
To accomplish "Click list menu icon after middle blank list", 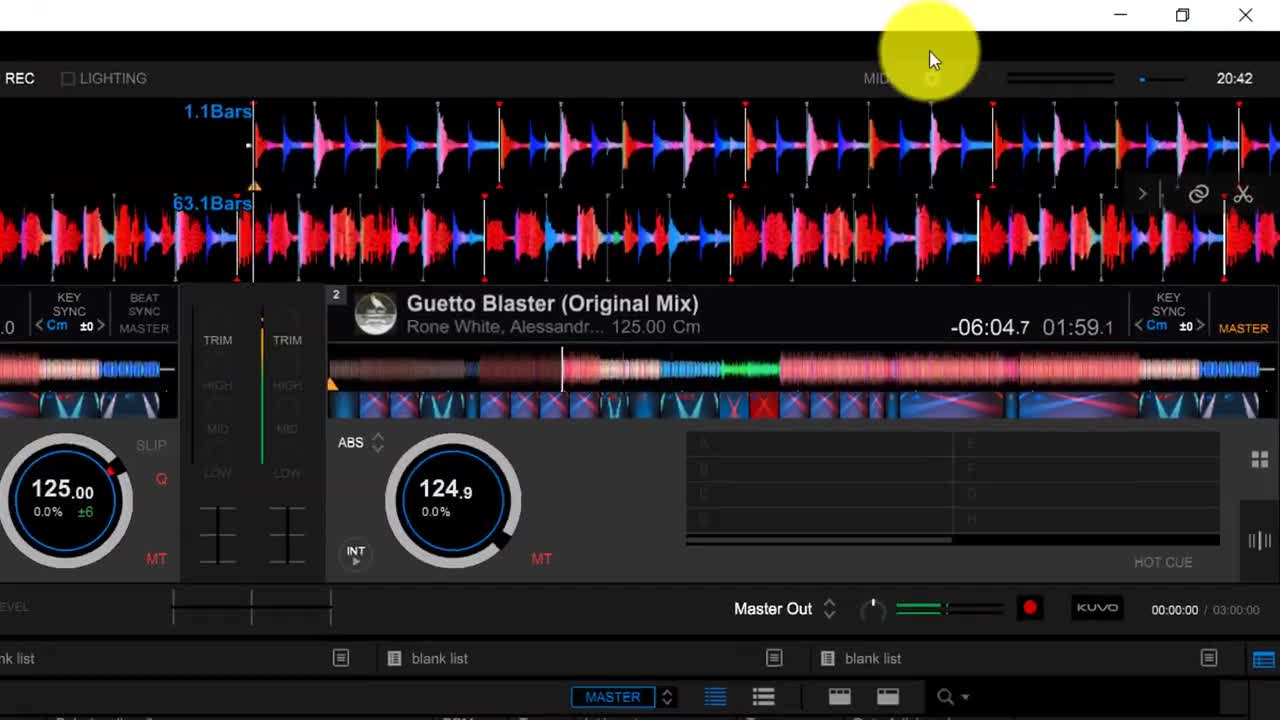I will [x=774, y=658].
